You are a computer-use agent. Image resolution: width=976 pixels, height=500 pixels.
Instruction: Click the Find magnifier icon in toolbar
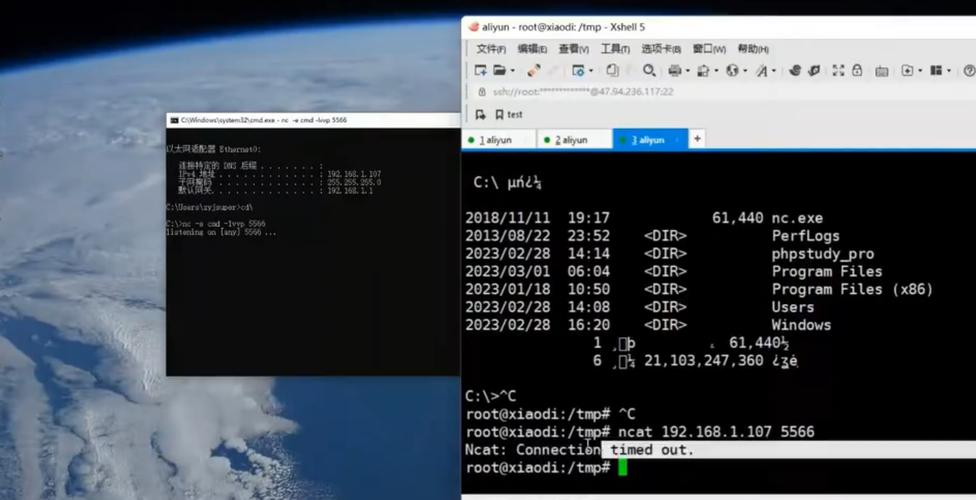tap(649, 71)
